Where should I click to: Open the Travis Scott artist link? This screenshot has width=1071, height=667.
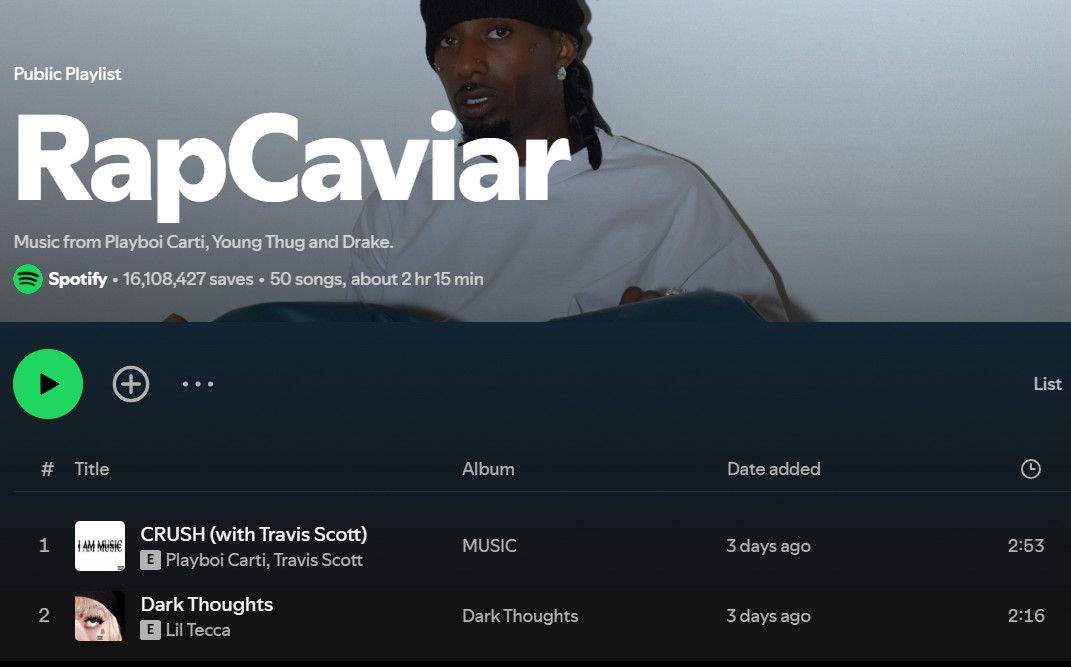click(x=318, y=560)
